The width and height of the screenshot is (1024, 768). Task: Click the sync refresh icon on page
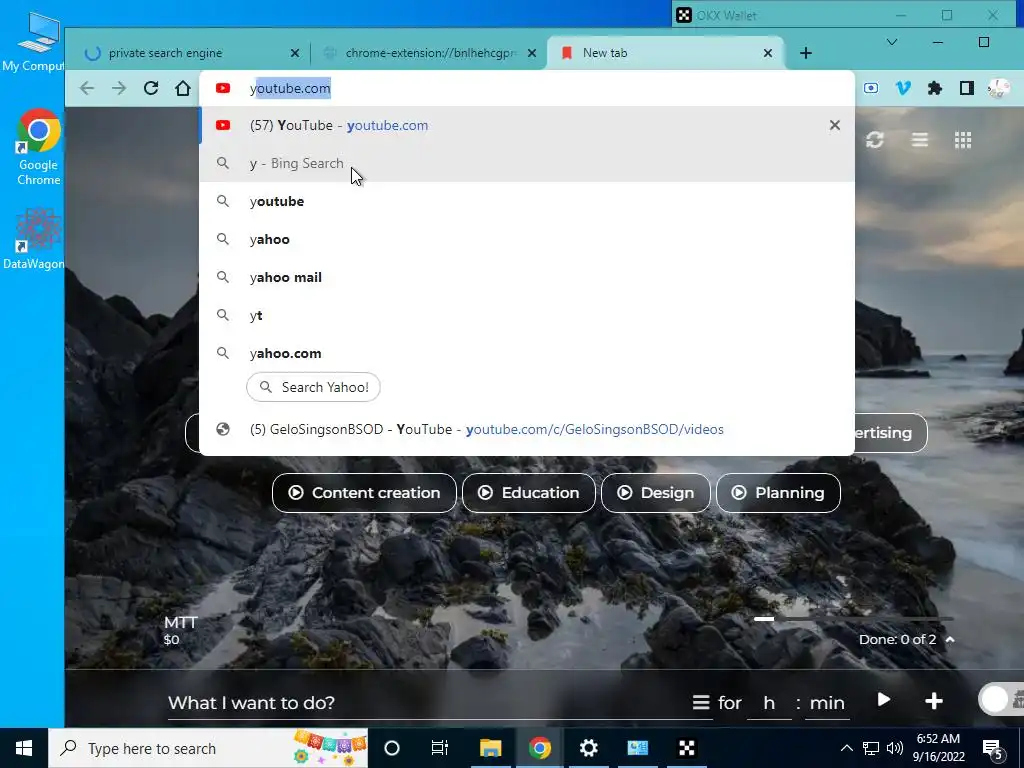pyautogui.click(x=875, y=140)
